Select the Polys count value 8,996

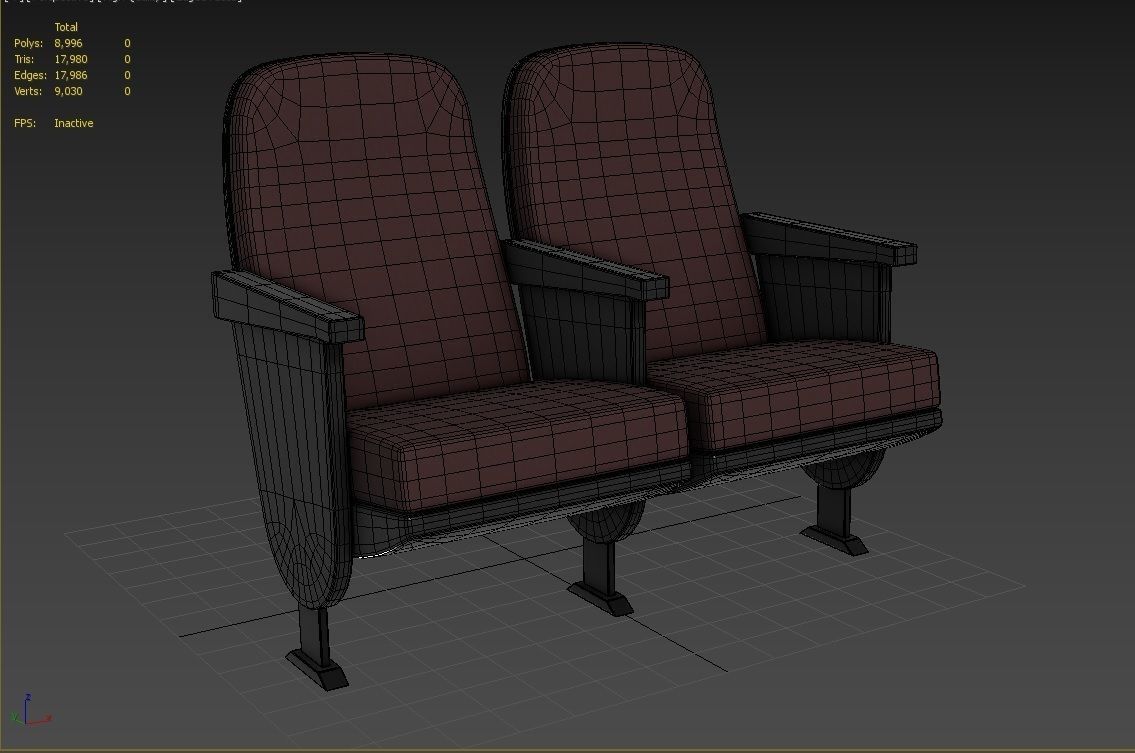(68, 43)
